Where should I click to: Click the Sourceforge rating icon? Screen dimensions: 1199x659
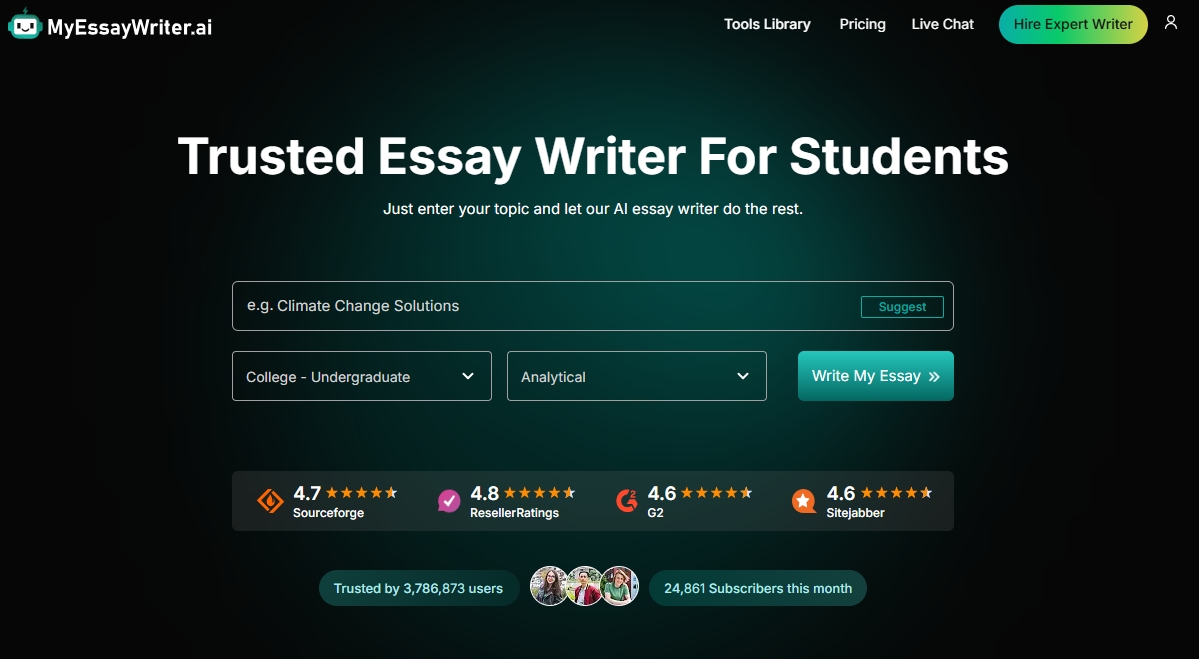click(270, 501)
